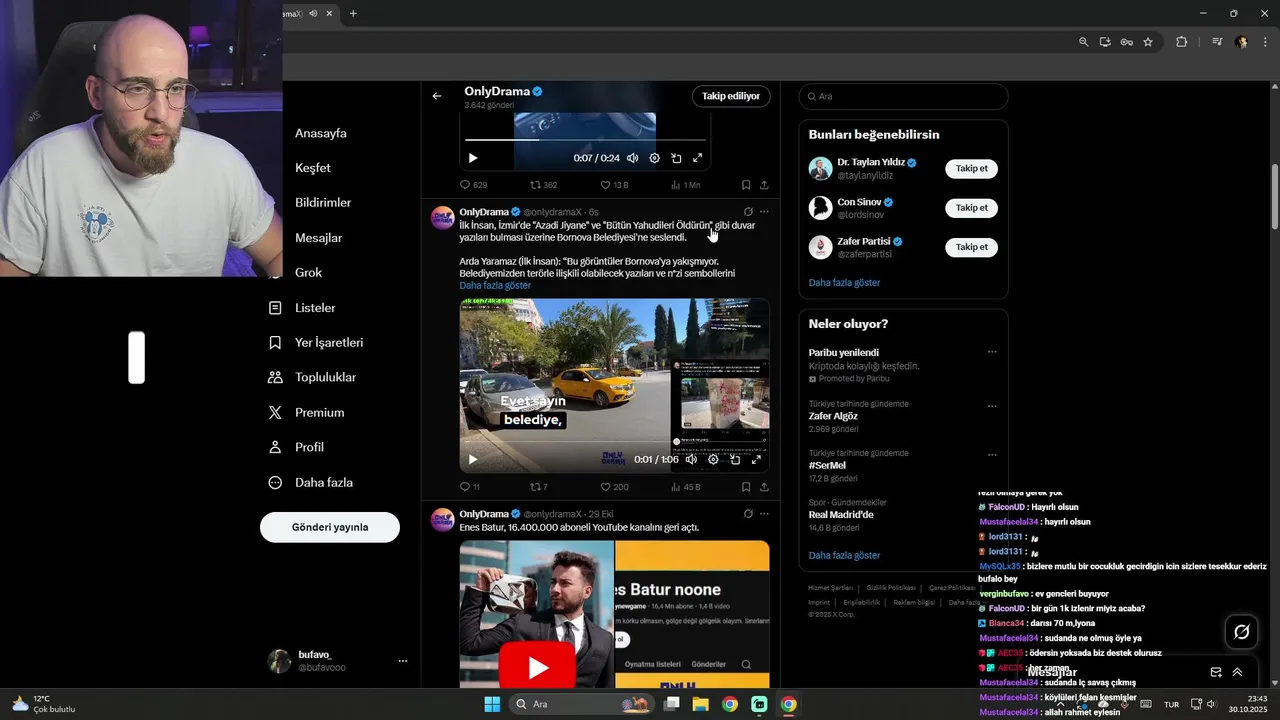The image size is (1280, 720).
Task: Open Keşfet in the sidebar
Action: (313, 168)
